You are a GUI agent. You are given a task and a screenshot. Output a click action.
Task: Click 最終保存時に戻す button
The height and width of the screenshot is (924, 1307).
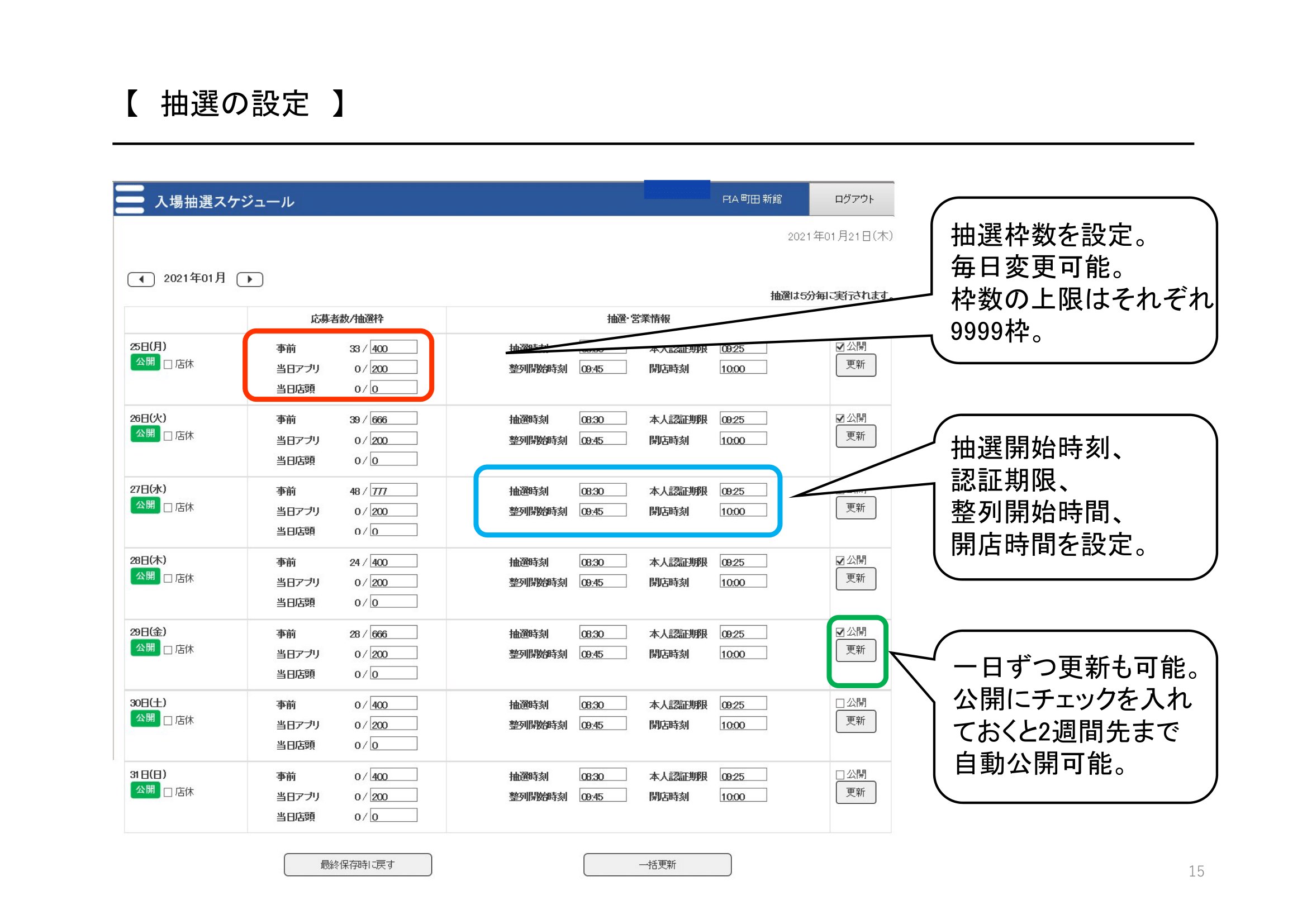358,864
